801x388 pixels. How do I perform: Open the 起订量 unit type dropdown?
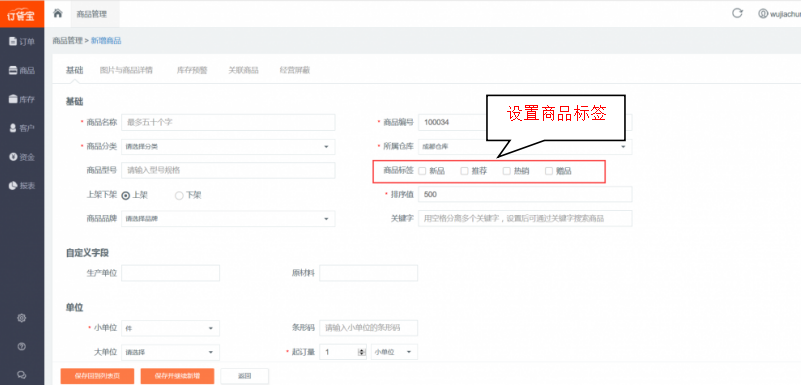coord(394,352)
